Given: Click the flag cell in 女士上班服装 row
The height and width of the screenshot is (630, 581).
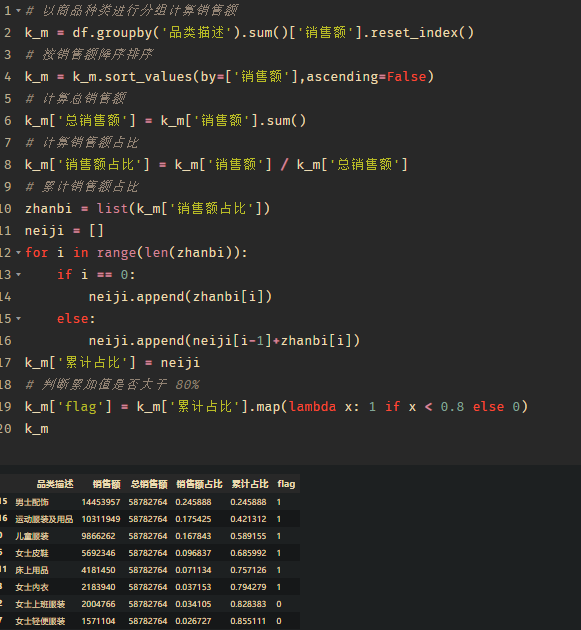Looking at the screenshot, I should coord(279,604).
